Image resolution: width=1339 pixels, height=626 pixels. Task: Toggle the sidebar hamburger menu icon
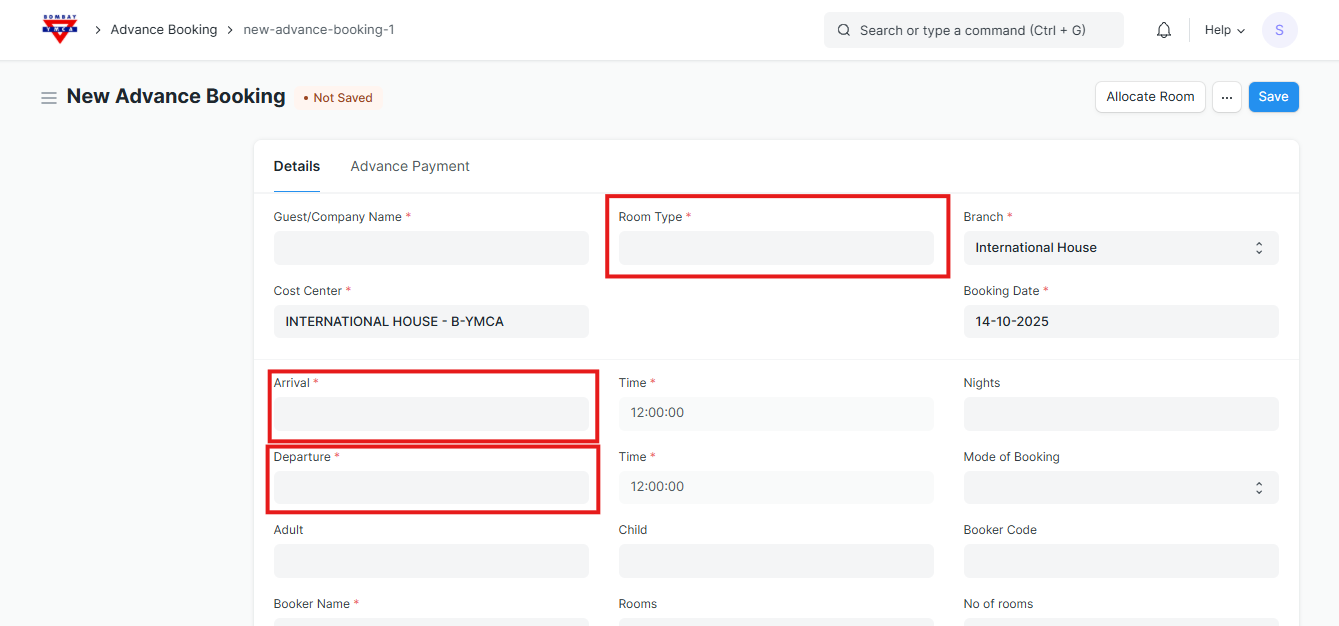[48, 98]
